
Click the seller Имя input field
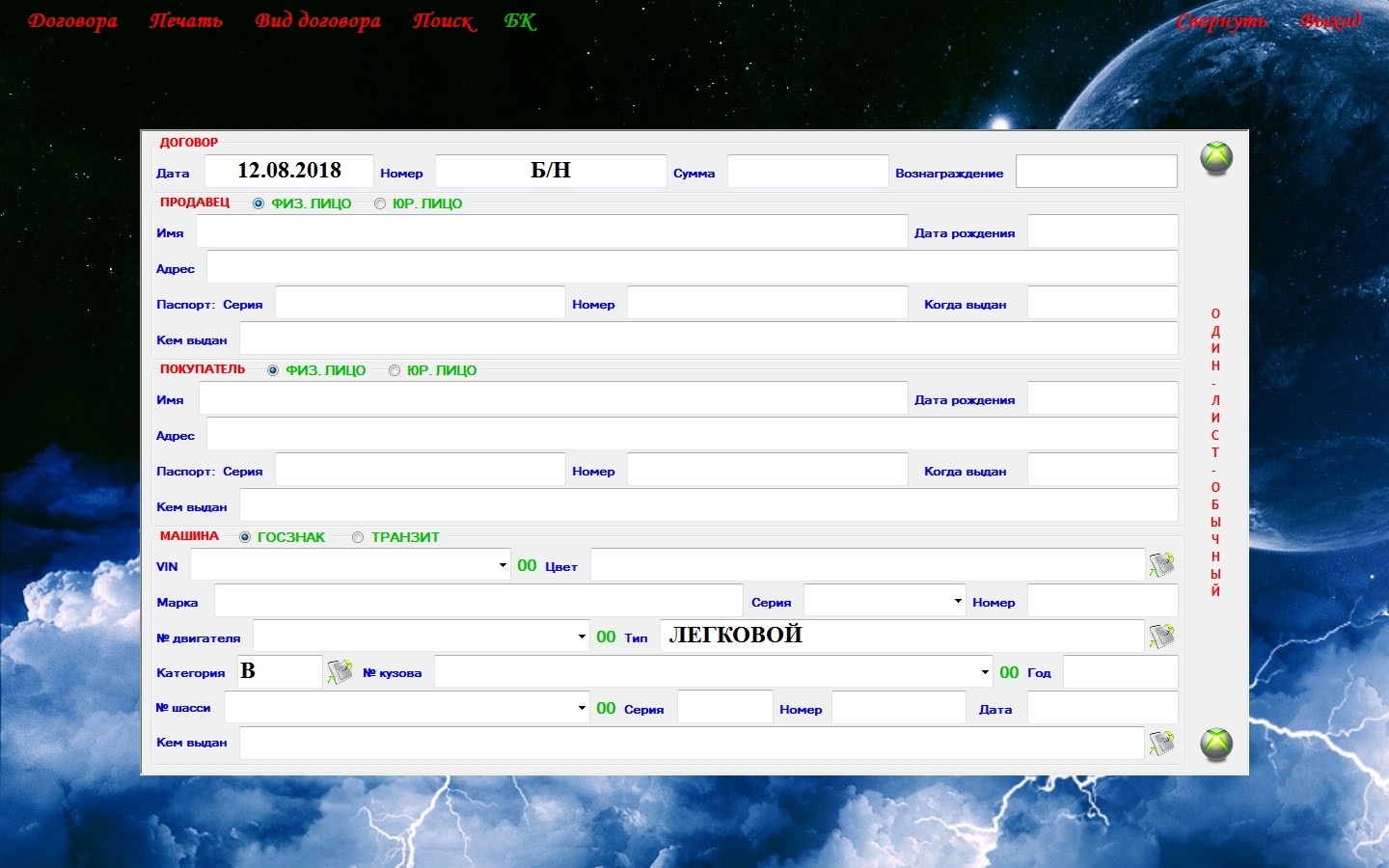[552, 231]
